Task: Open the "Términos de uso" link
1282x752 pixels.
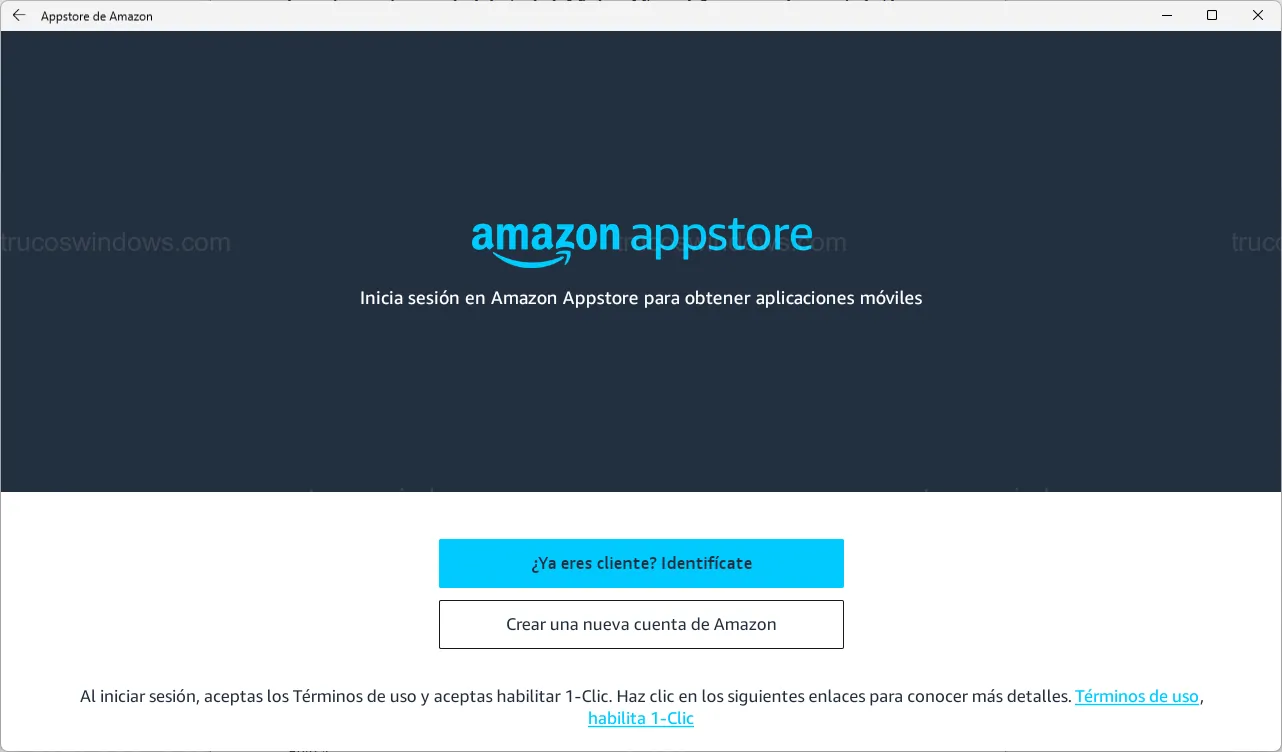Action: pyautogui.click(x=1136, y=697)
